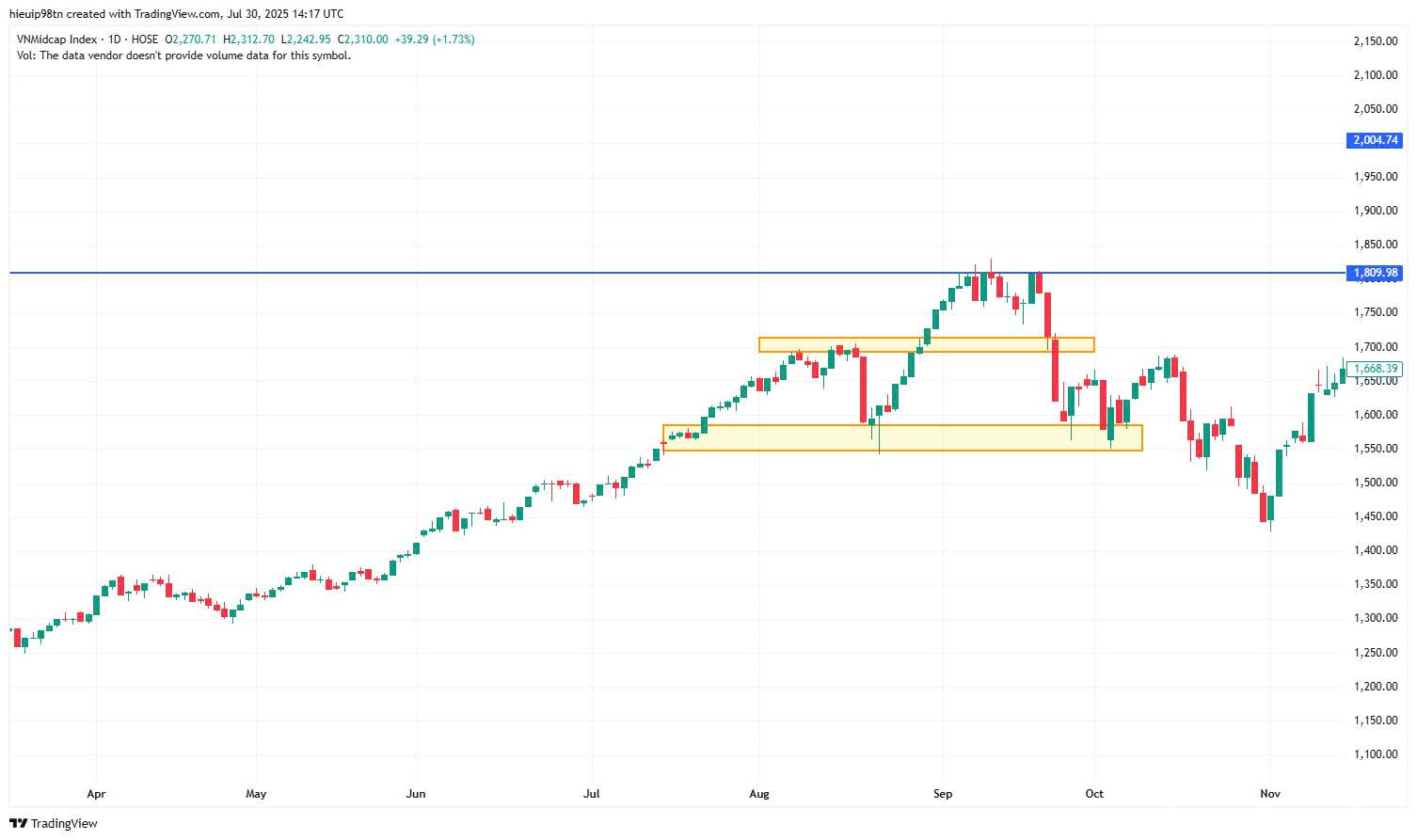Viewport: 1417px width, 840px height.
Task: Click the 2,150.00 price scale label
Action: coord(1375,40)
